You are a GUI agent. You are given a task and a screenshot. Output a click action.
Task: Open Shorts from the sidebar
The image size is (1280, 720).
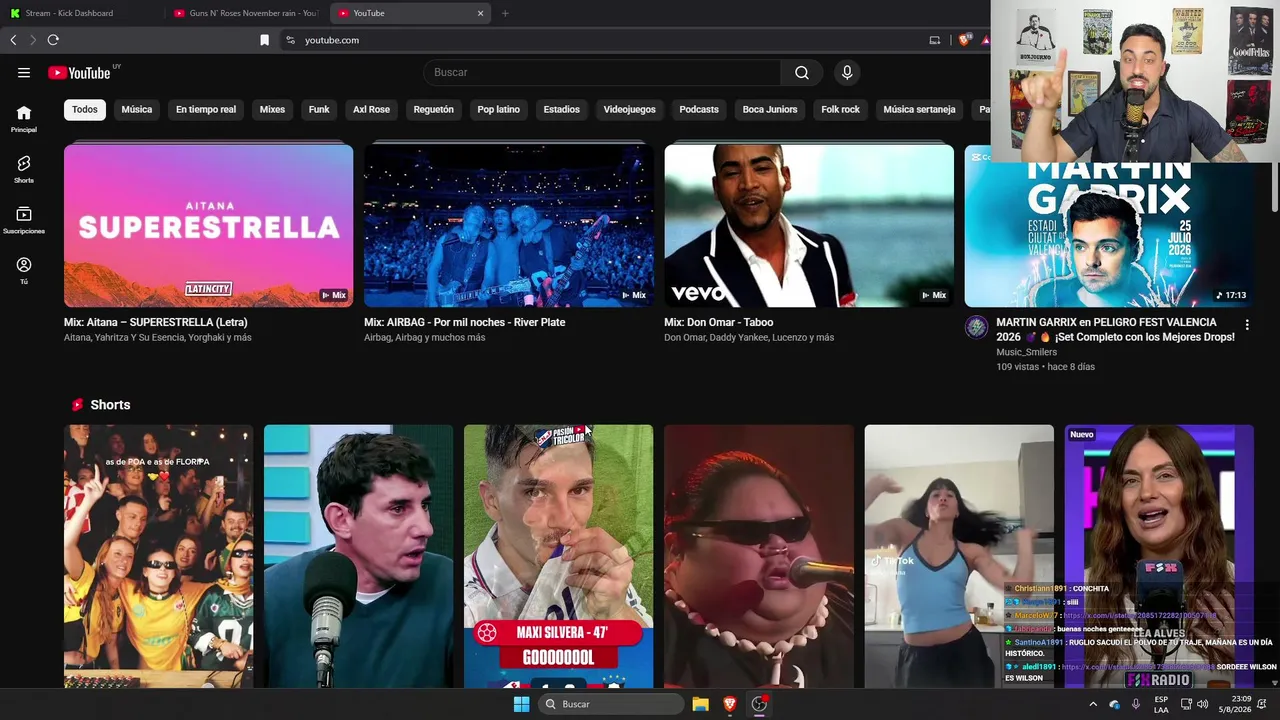tap(24, 169)
